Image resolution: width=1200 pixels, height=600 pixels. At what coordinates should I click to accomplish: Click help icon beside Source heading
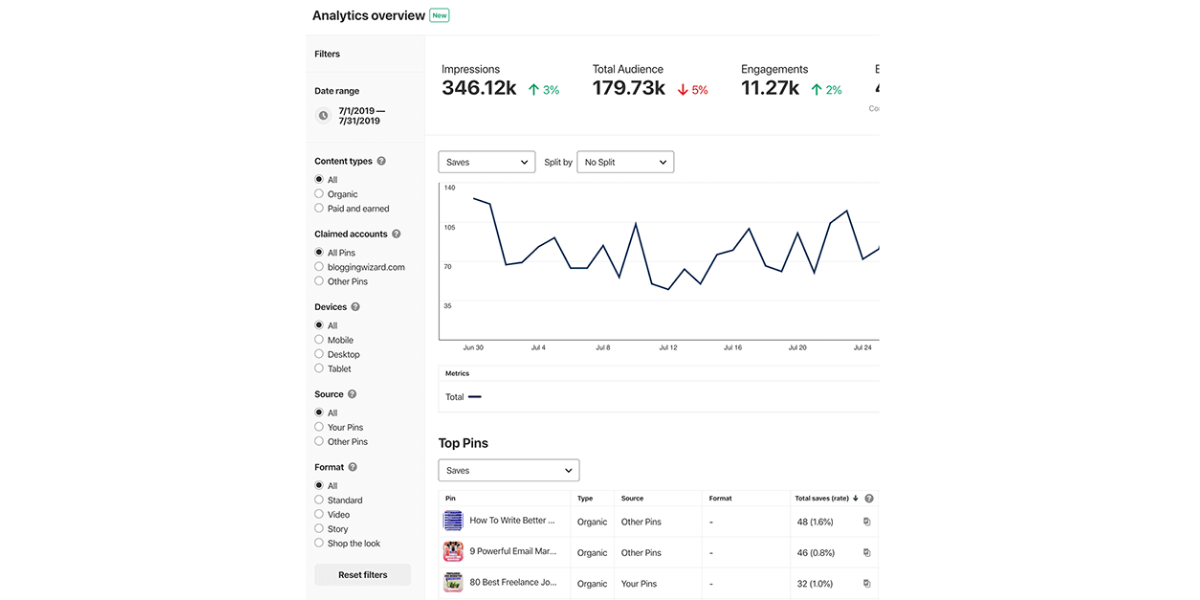352,394
